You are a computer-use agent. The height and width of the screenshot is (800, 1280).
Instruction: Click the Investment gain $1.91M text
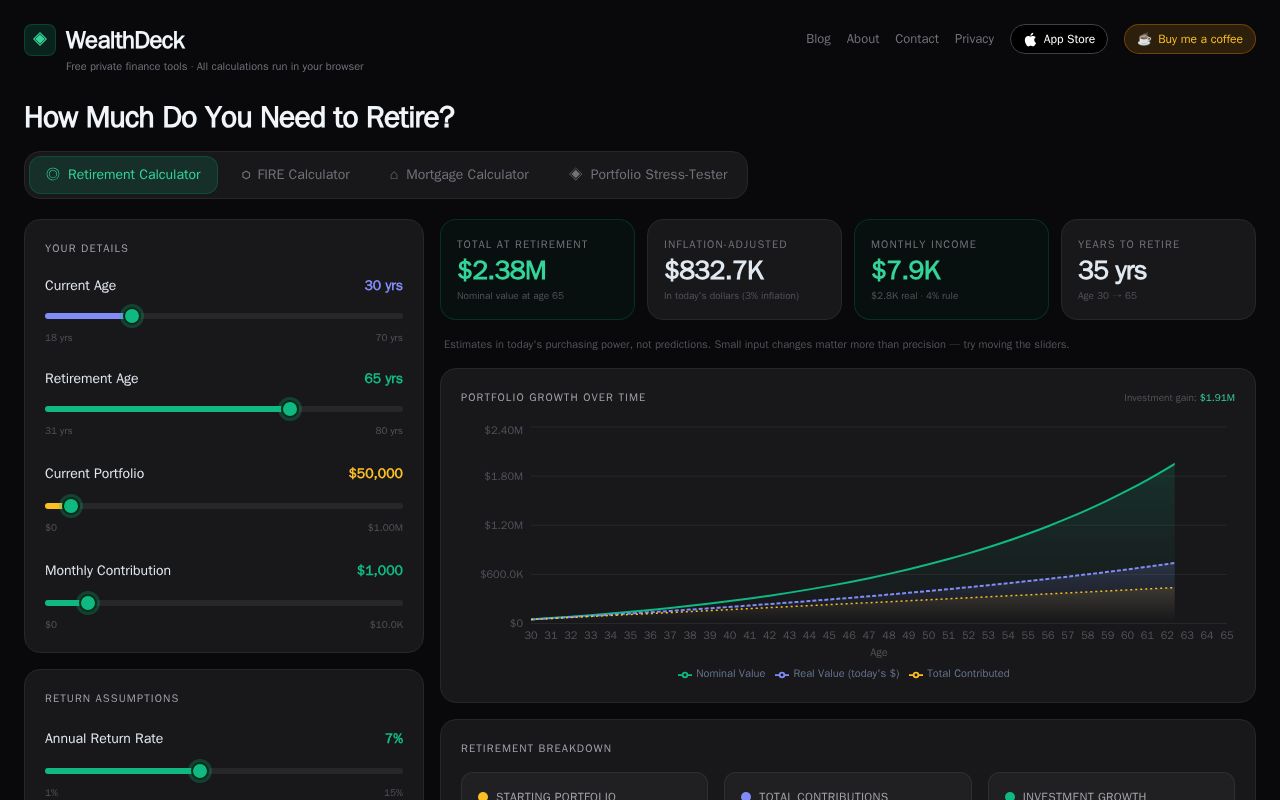[1179, 398]
